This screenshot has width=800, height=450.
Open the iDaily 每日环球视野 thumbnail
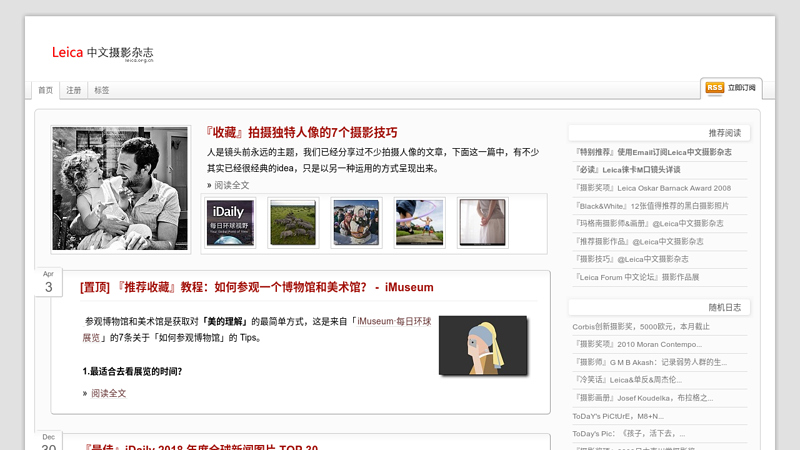click(231, 222)
